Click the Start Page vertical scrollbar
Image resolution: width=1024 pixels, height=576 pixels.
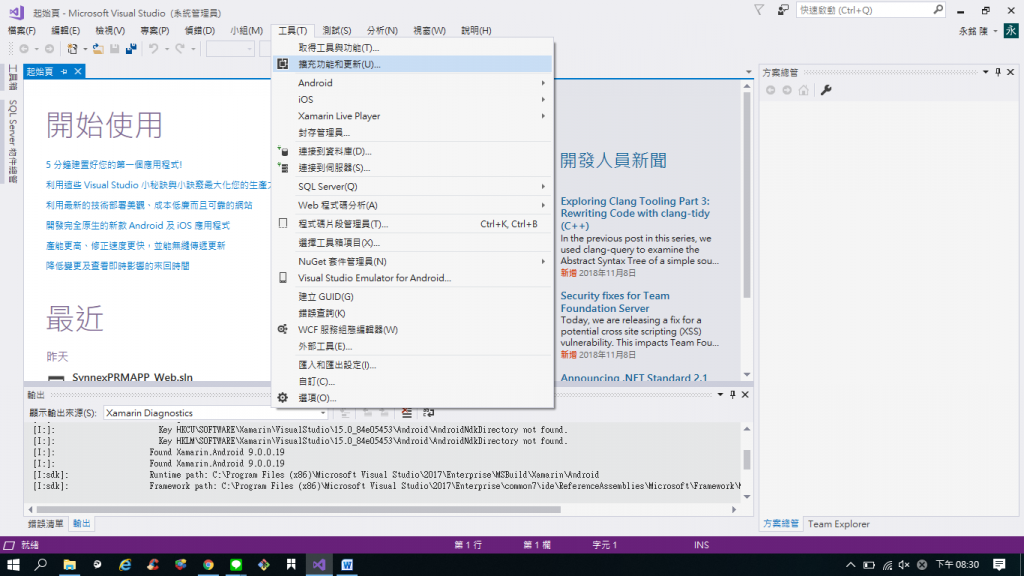(x=746, y=196)
